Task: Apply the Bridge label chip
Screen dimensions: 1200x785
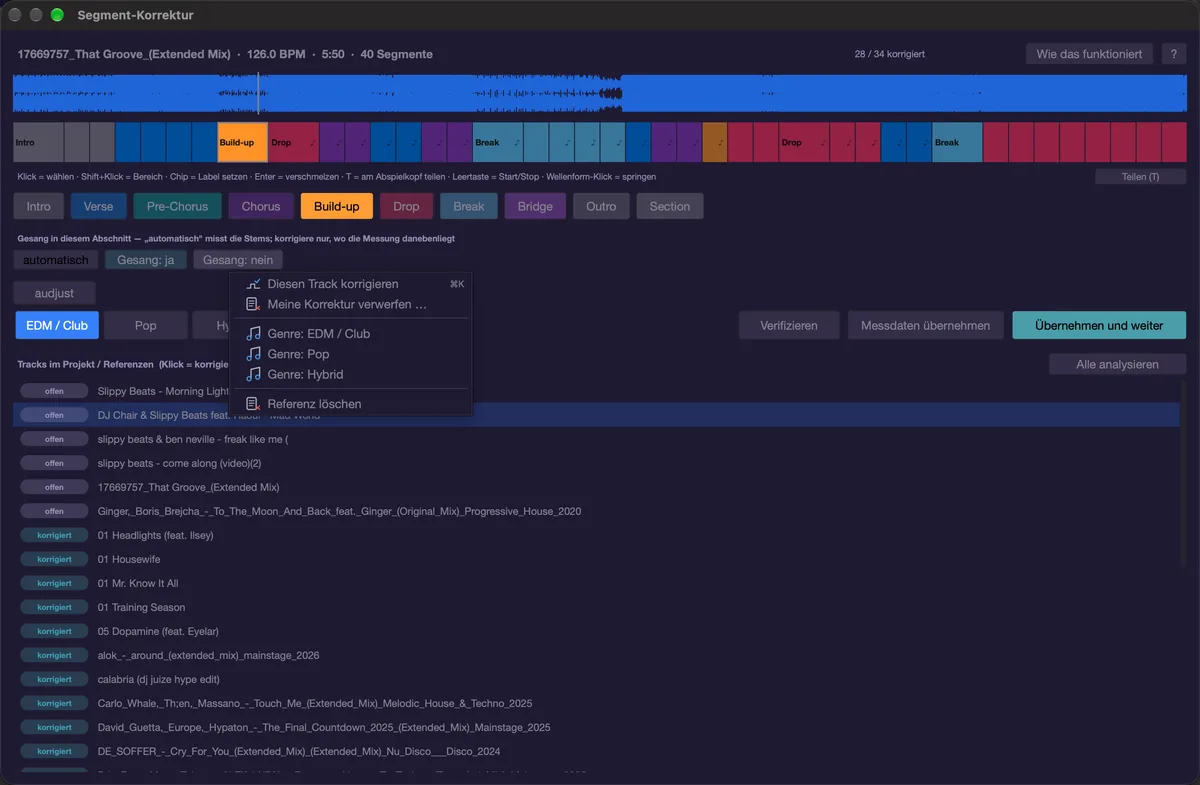Action: click(x=535, y=206)
